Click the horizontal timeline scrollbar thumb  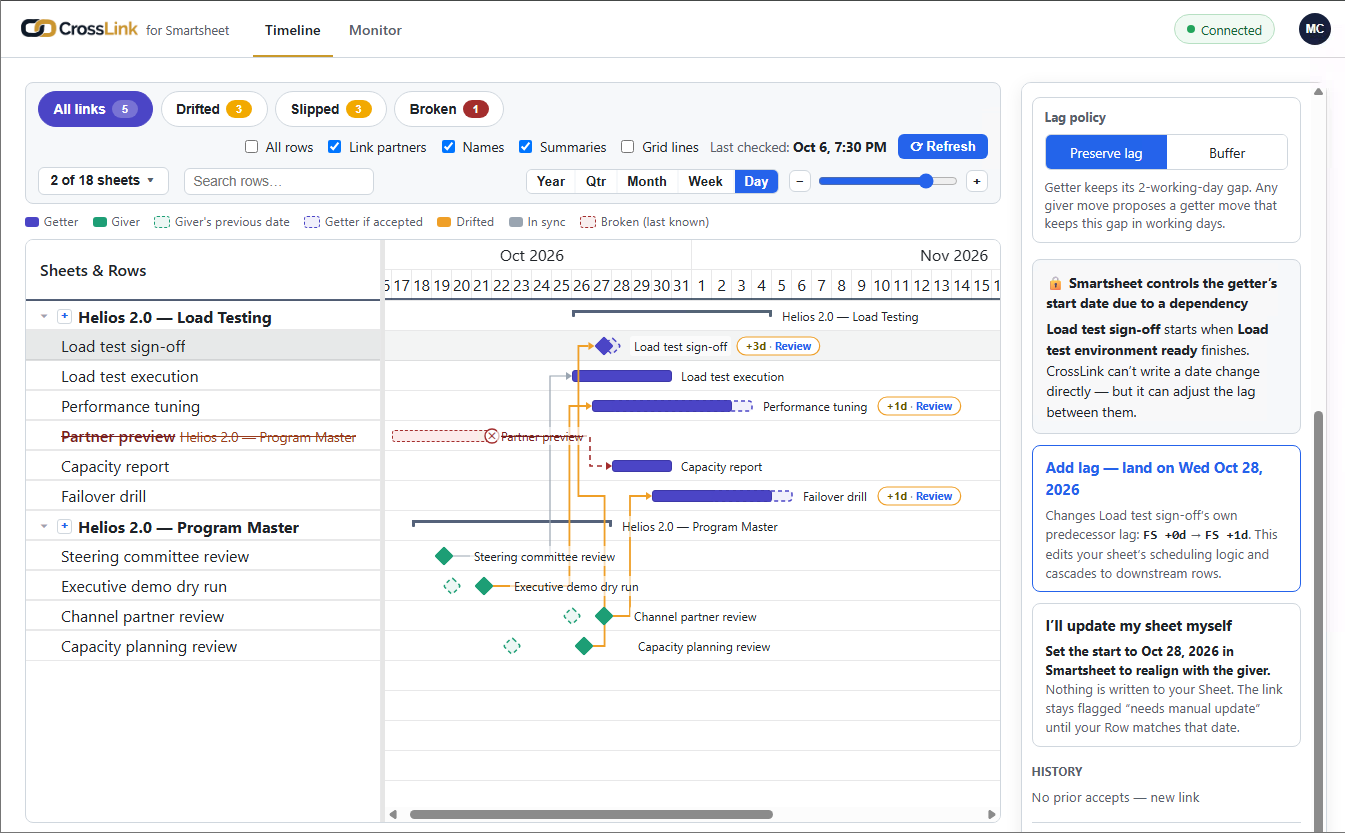(591, 814)
